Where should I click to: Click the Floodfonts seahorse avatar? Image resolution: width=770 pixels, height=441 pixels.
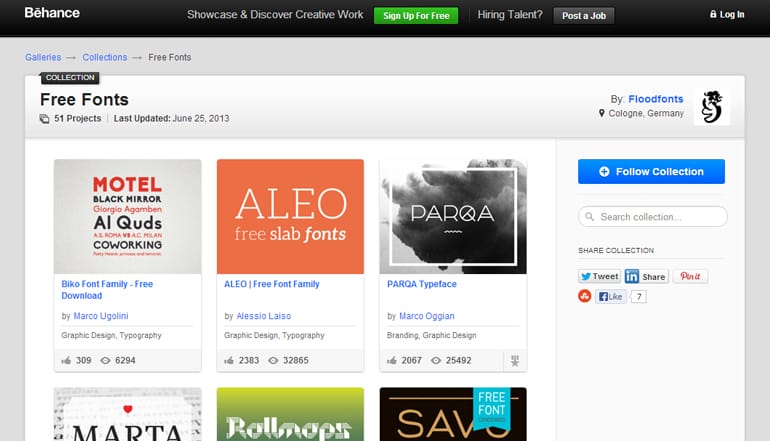point(711,107)
